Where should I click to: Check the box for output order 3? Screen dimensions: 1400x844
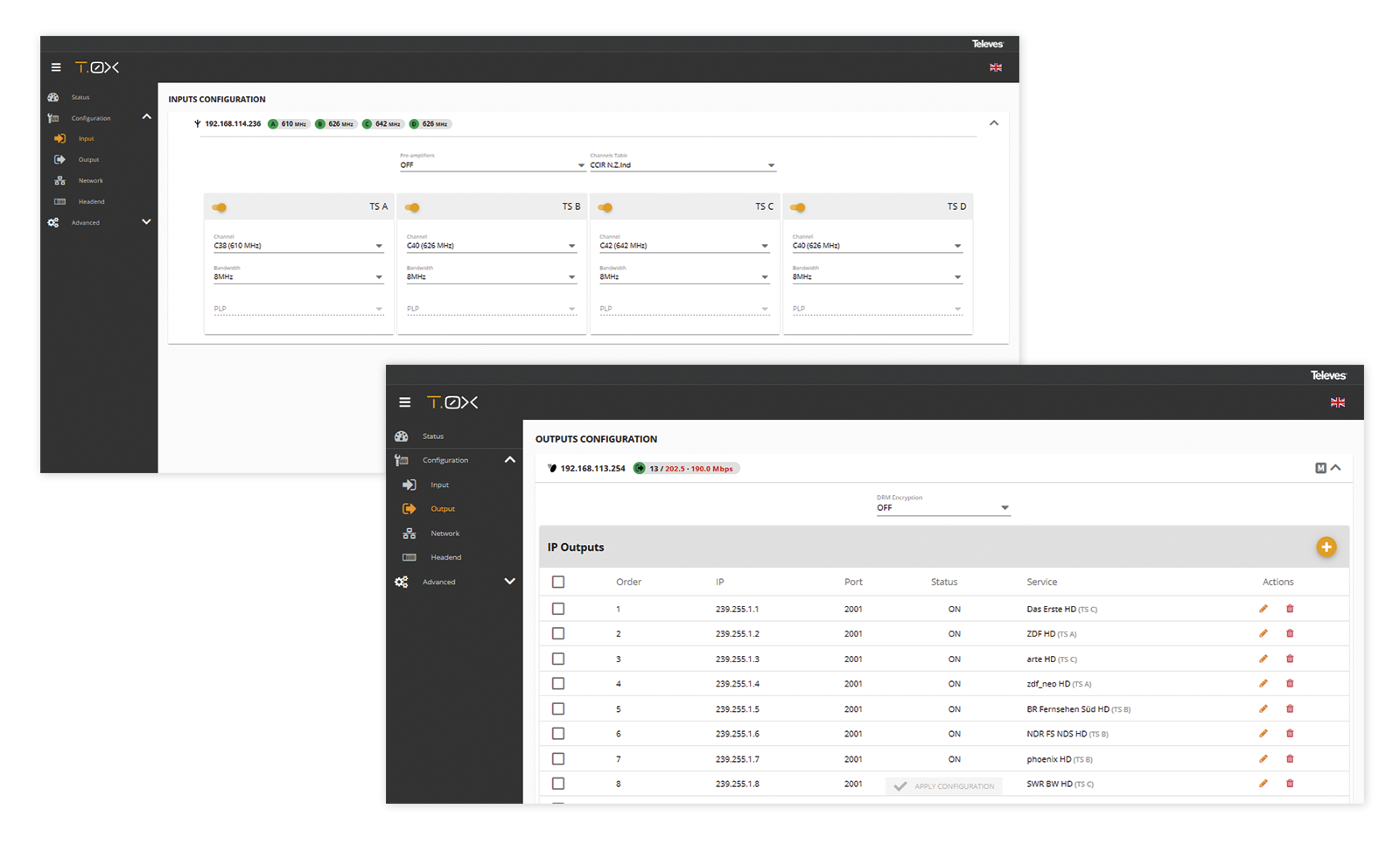tap(558, 659)
